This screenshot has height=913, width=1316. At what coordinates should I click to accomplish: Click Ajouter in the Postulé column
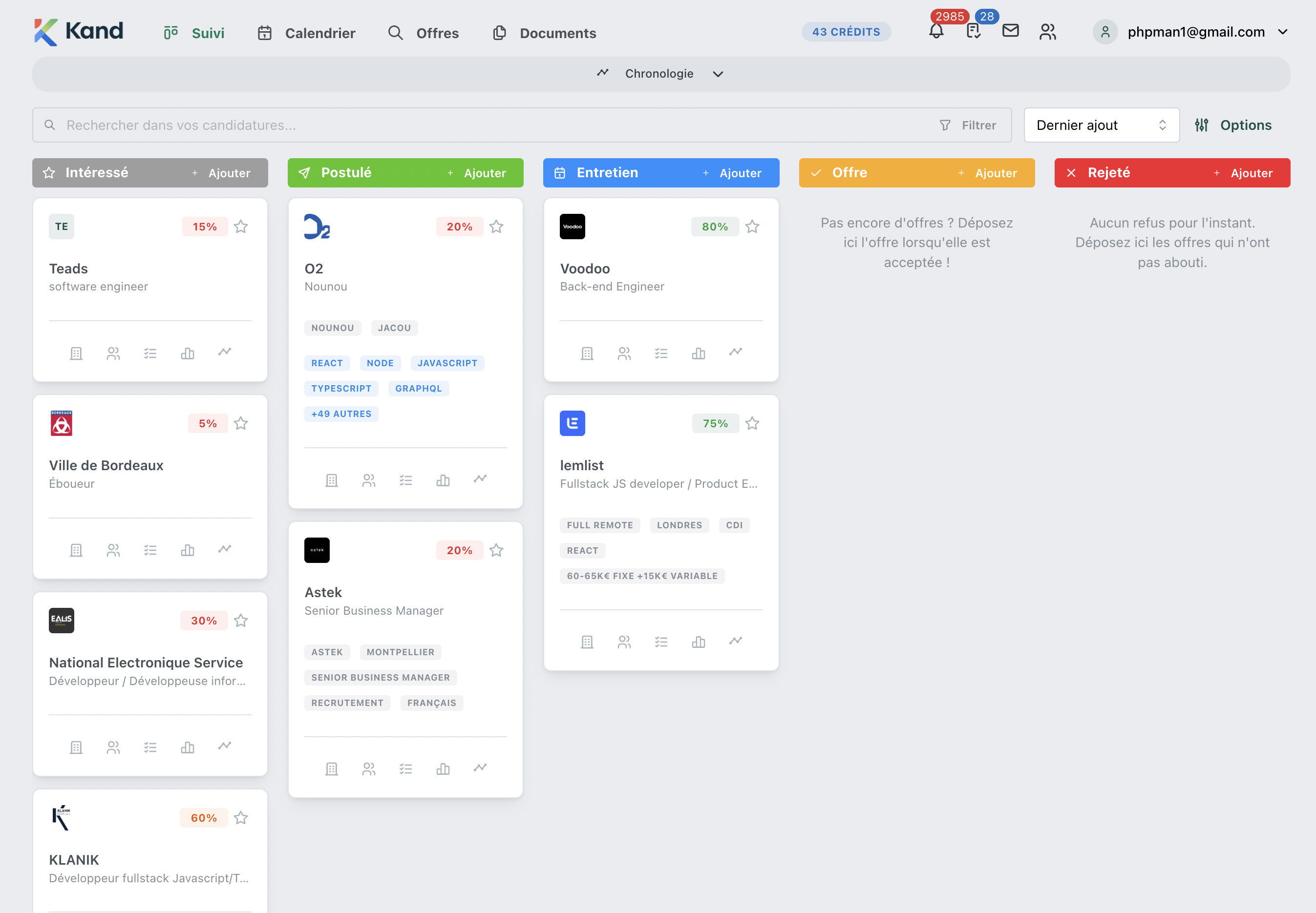[477, 173]
